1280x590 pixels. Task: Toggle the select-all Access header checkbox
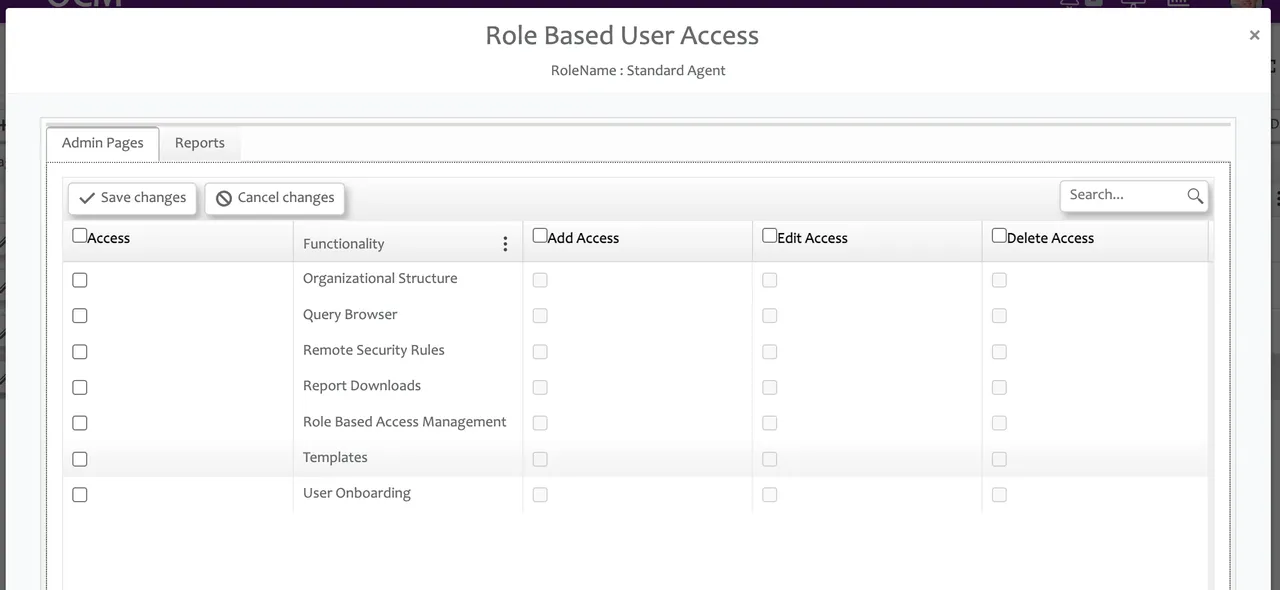click(x=80, y=236)
